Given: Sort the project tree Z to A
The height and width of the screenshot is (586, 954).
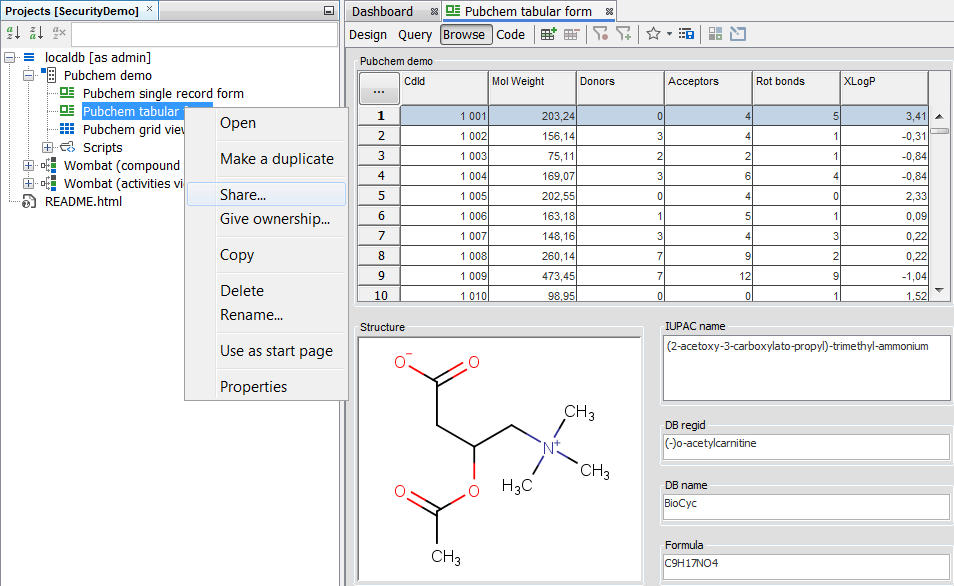Looking at the screenshot, I should pyautogui.click(x=36, y=33).
